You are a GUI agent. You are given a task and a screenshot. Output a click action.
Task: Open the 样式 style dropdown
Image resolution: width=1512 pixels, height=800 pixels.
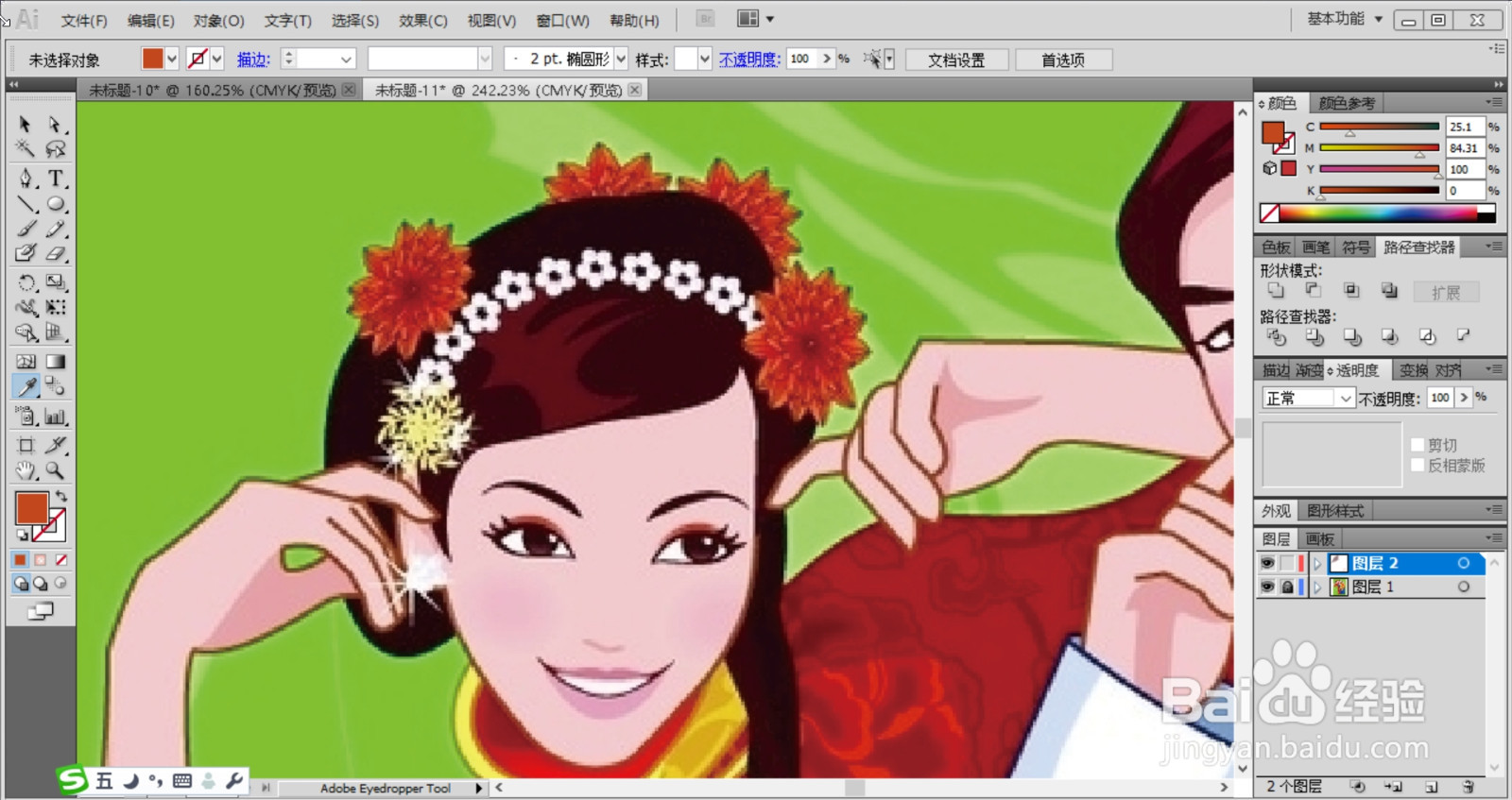coord(704,59)
